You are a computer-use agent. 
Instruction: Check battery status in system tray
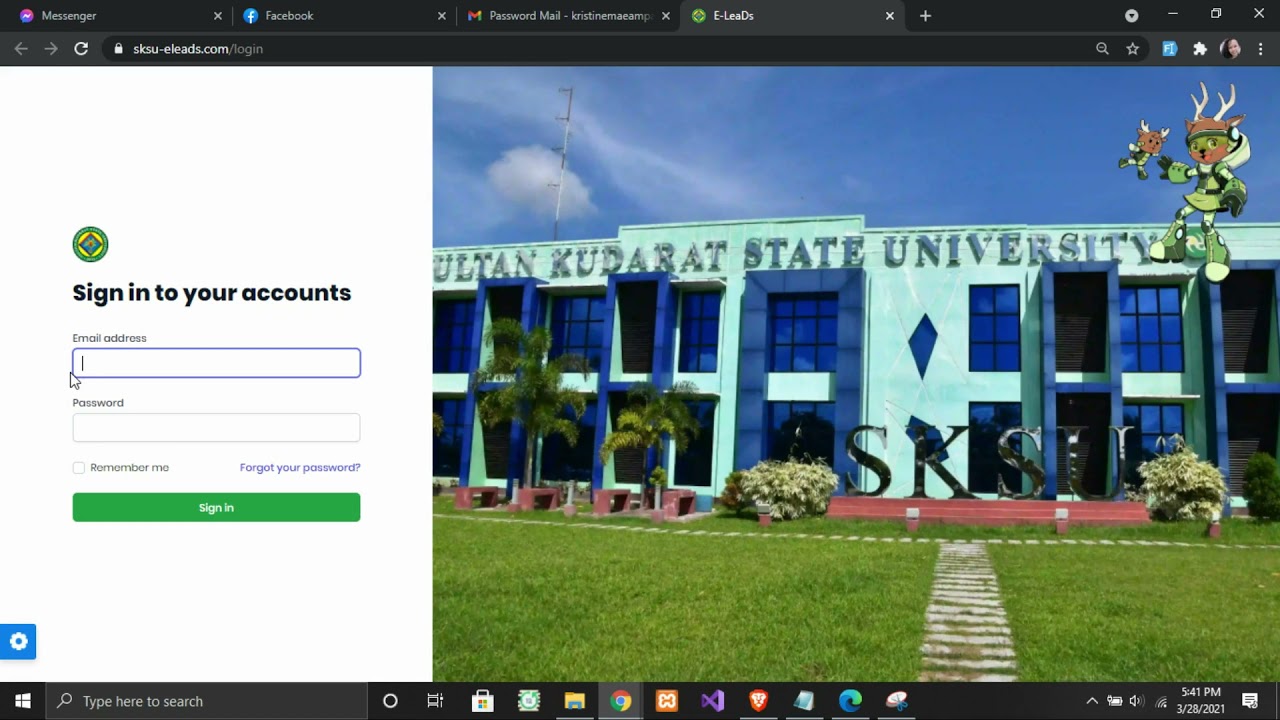1114,701
